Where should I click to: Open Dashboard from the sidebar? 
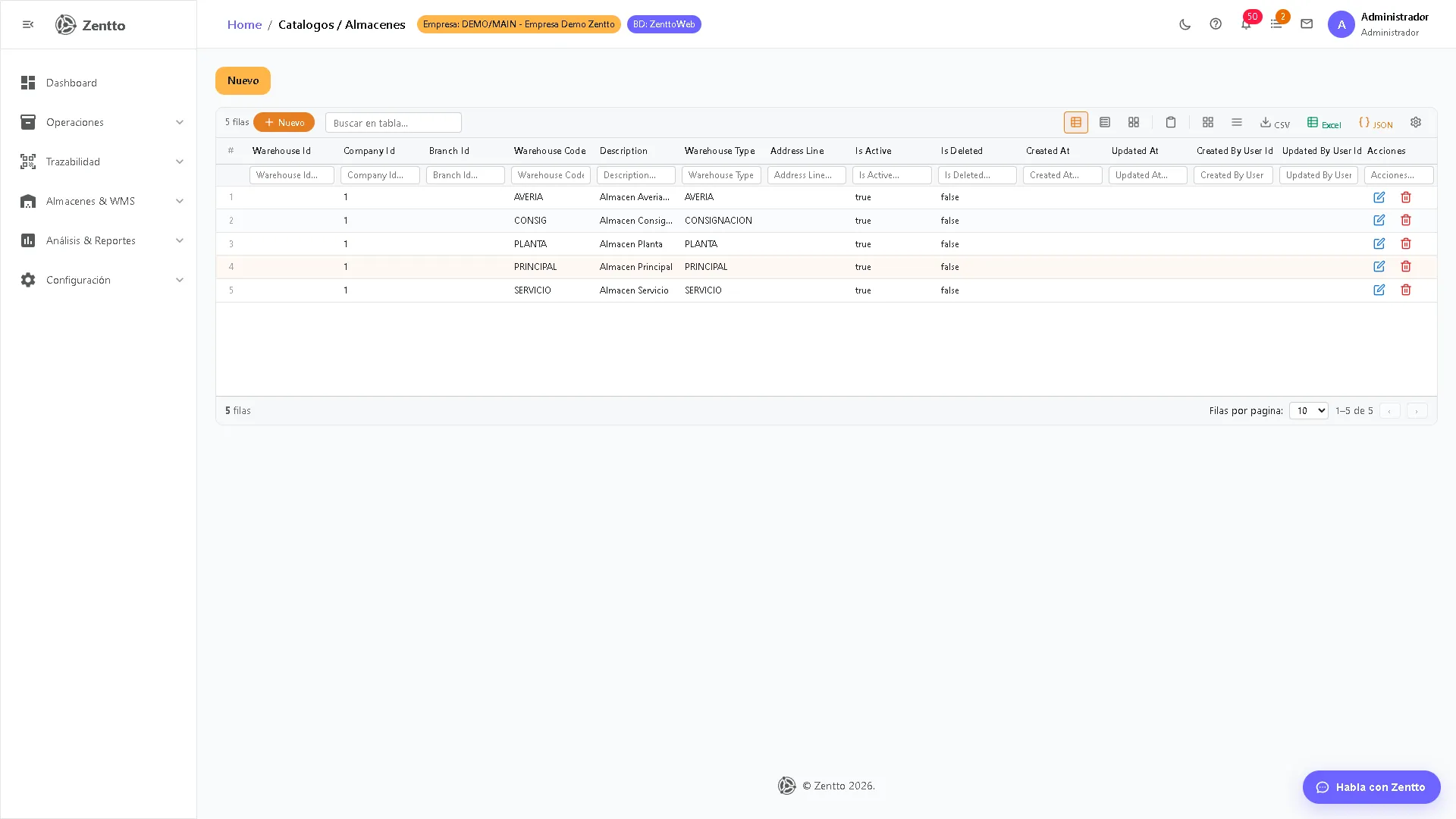99,83
